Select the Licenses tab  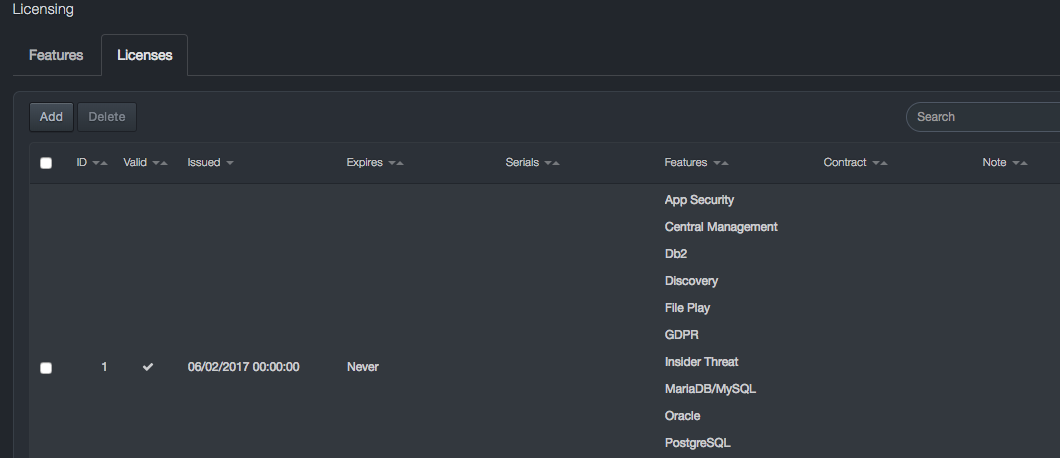tap(144, 55)
